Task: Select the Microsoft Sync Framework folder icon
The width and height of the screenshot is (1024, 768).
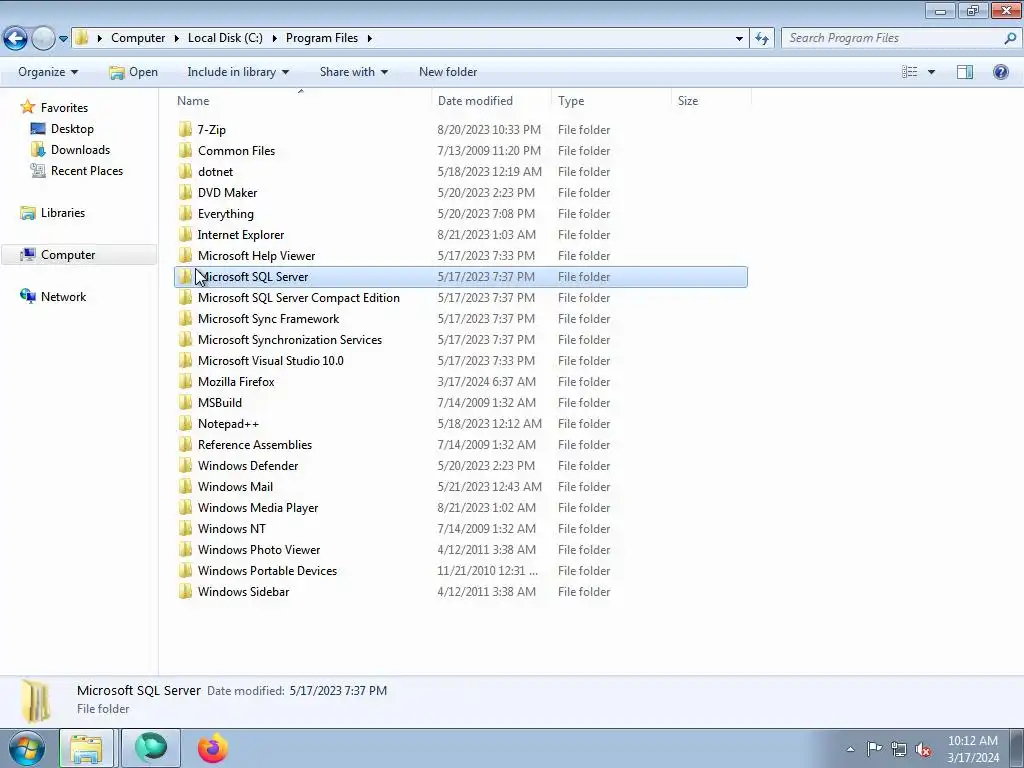Action: point(185,318)
